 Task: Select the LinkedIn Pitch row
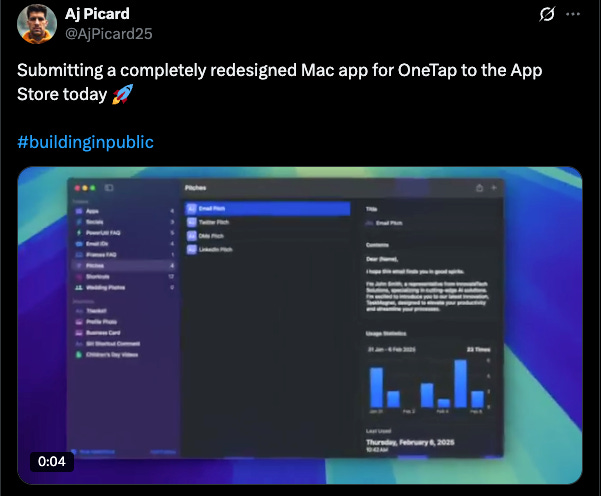267,250
